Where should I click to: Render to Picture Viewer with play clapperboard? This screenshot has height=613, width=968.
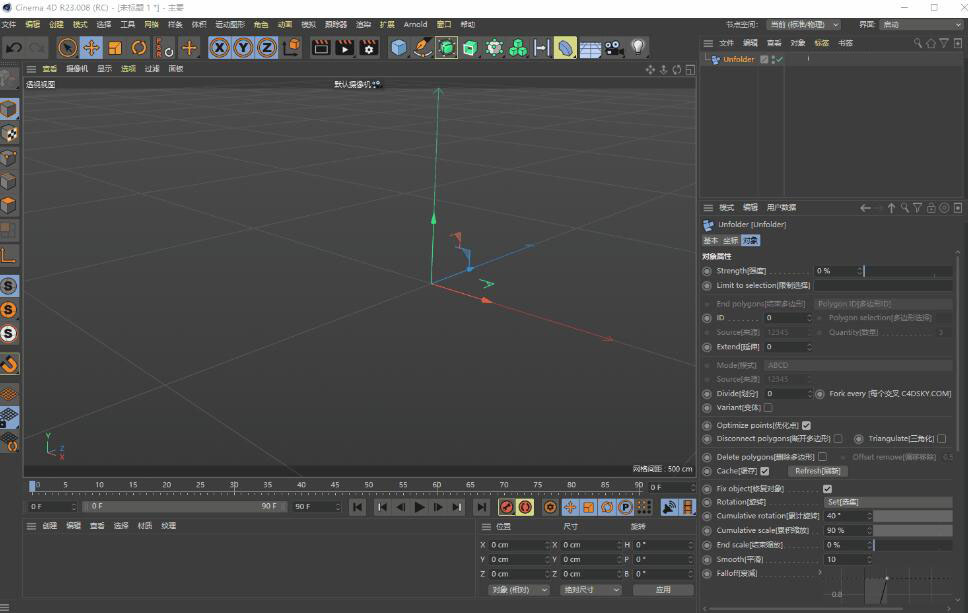click(344, 48)
